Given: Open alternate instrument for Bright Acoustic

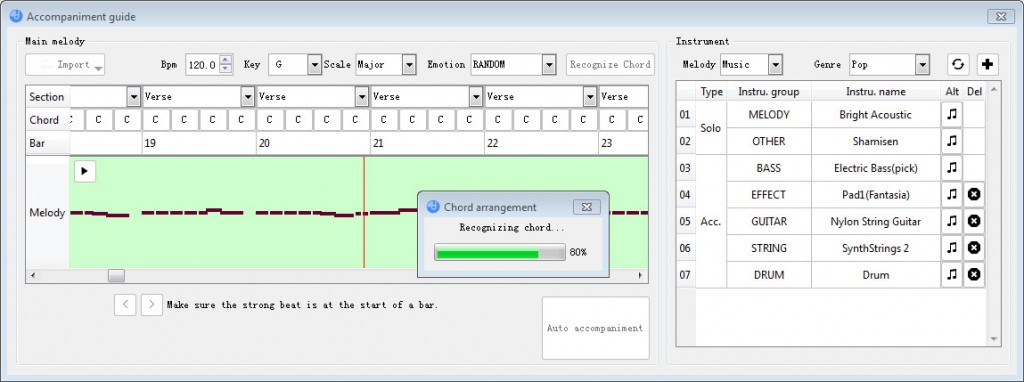Looking at the screenshot, I should tap(952, 114).
